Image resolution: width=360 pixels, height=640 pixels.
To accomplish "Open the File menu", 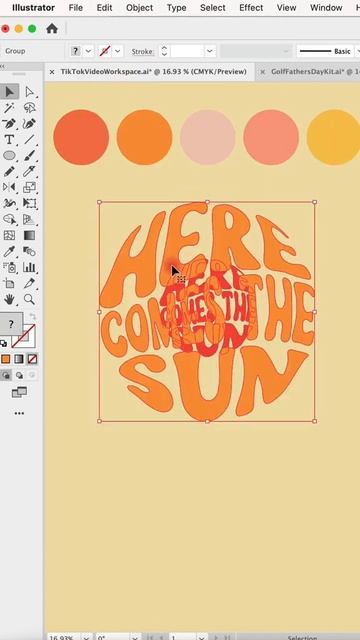I will pyautogui.click(x=76, y=8).
